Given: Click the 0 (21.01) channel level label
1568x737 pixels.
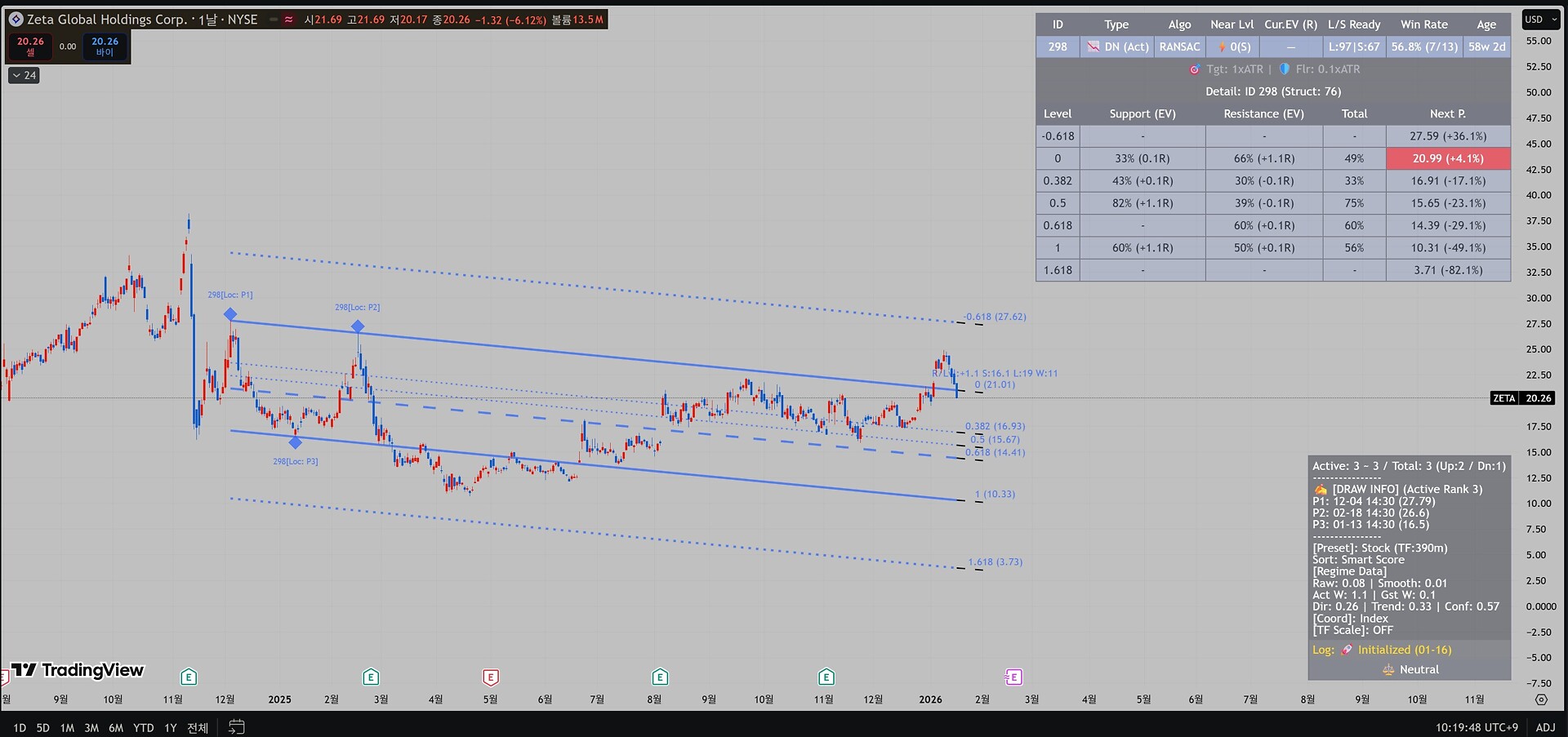Looking at the screenshot, I should [995, 384].
